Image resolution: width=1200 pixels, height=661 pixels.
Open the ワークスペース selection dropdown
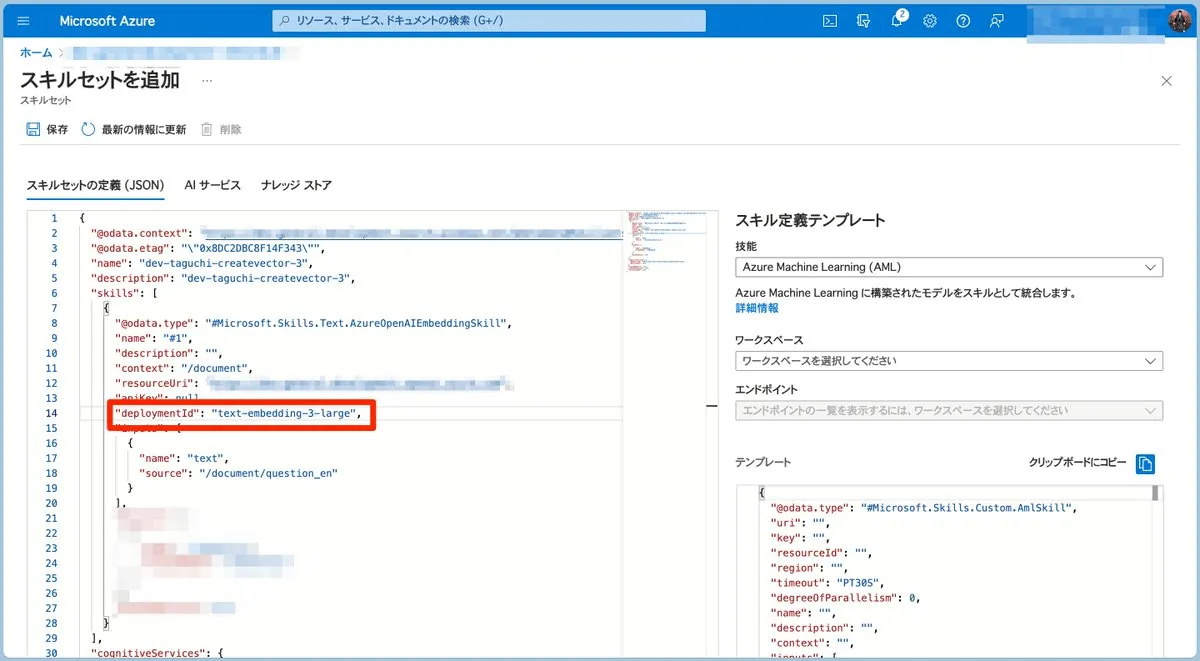click(948, 361)
